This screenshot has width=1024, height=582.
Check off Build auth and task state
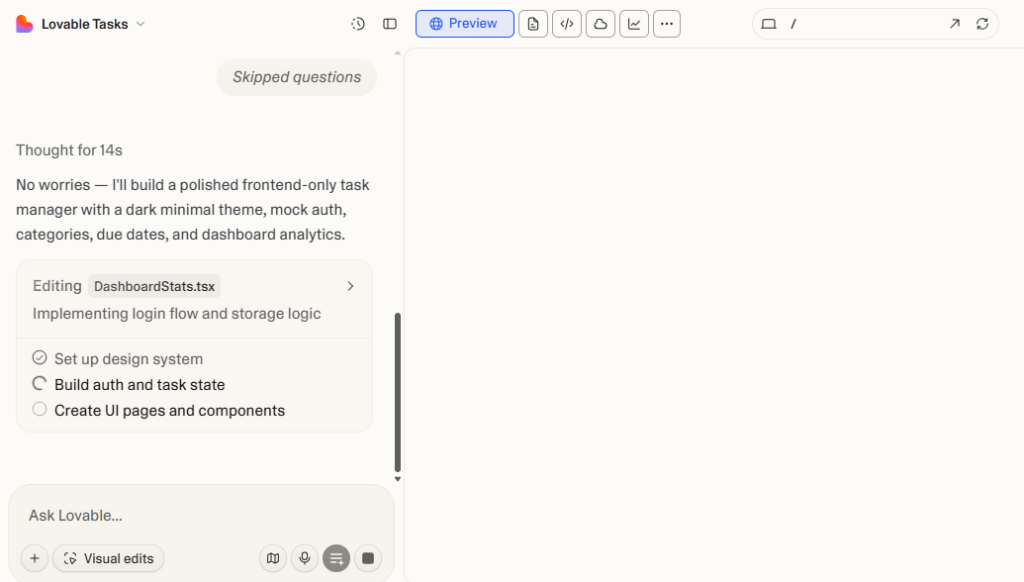tap(38, 384)
